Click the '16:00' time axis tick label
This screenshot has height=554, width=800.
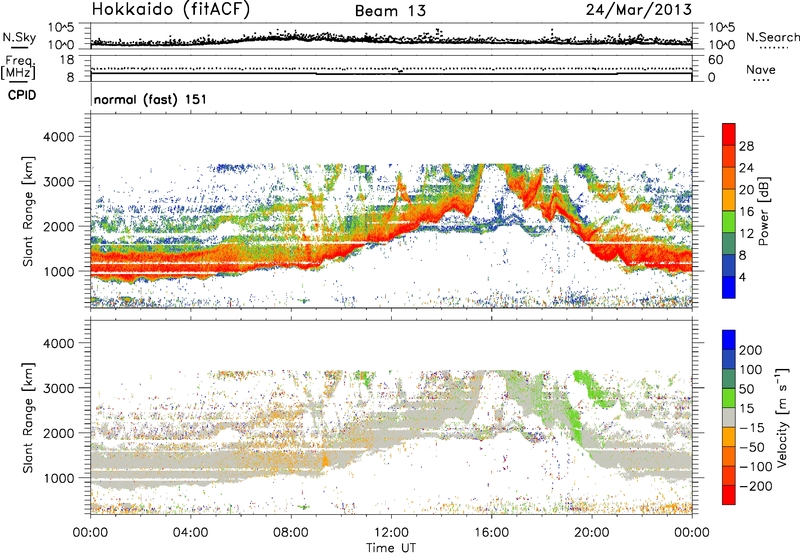pos(492,533)
